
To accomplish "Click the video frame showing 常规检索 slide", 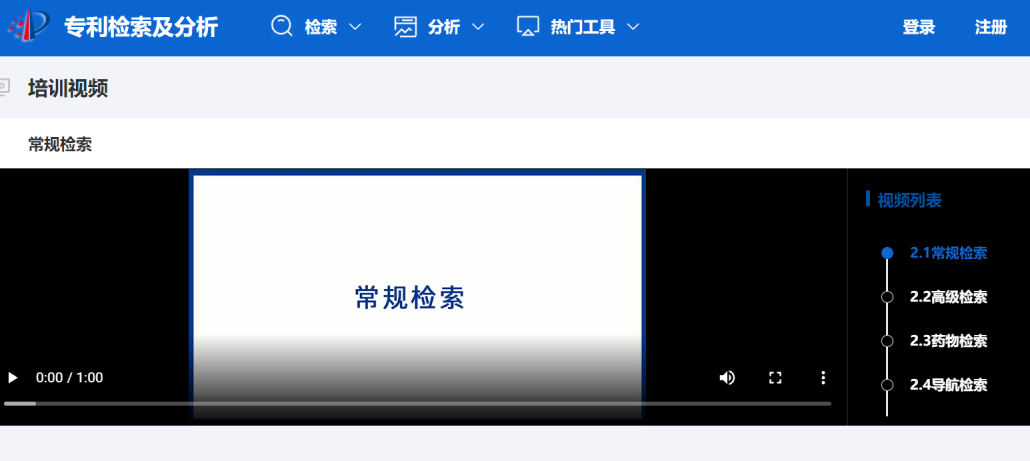I will [417, 296].
